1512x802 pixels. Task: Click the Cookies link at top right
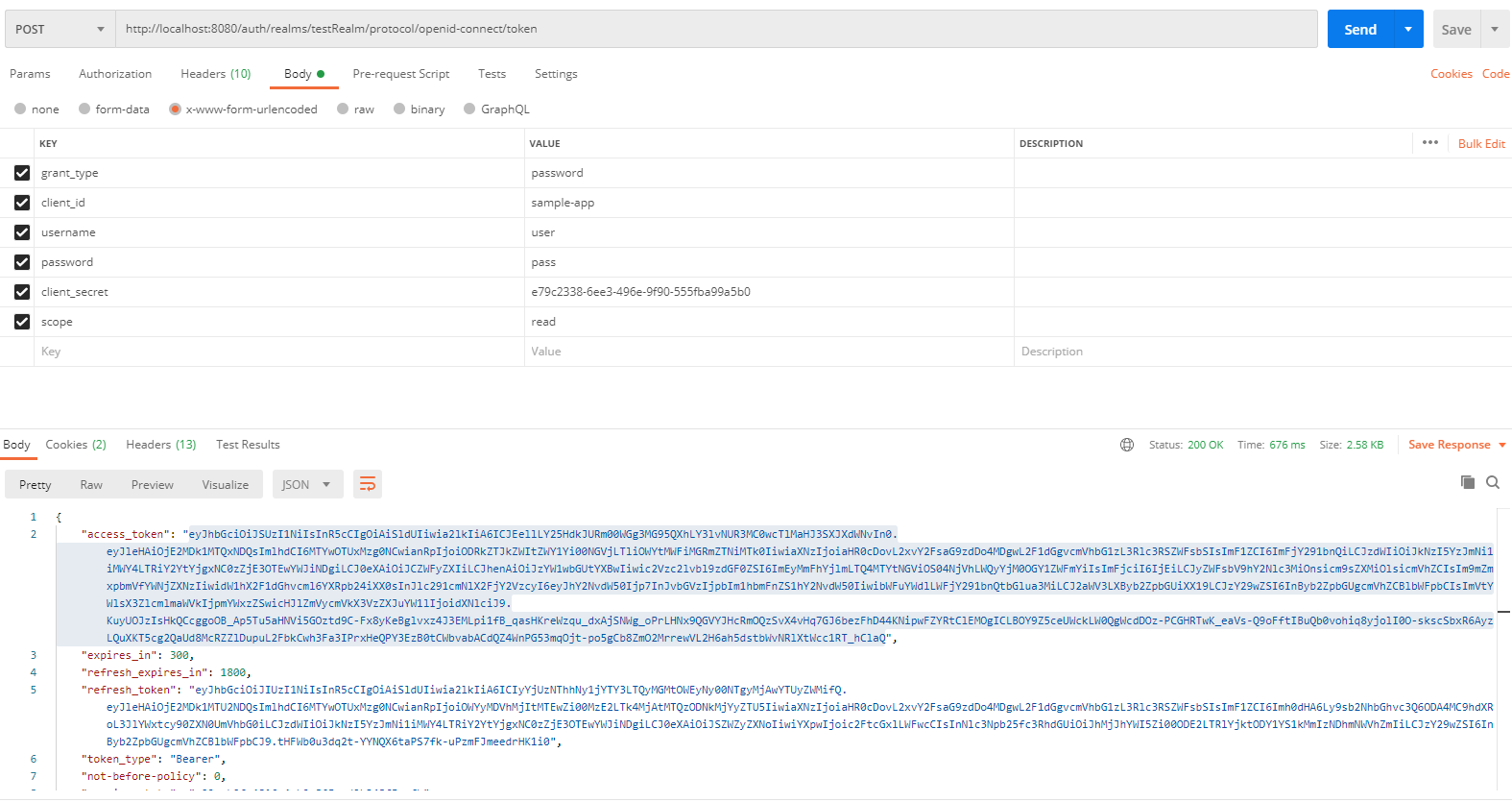[x=1451, y=74]
